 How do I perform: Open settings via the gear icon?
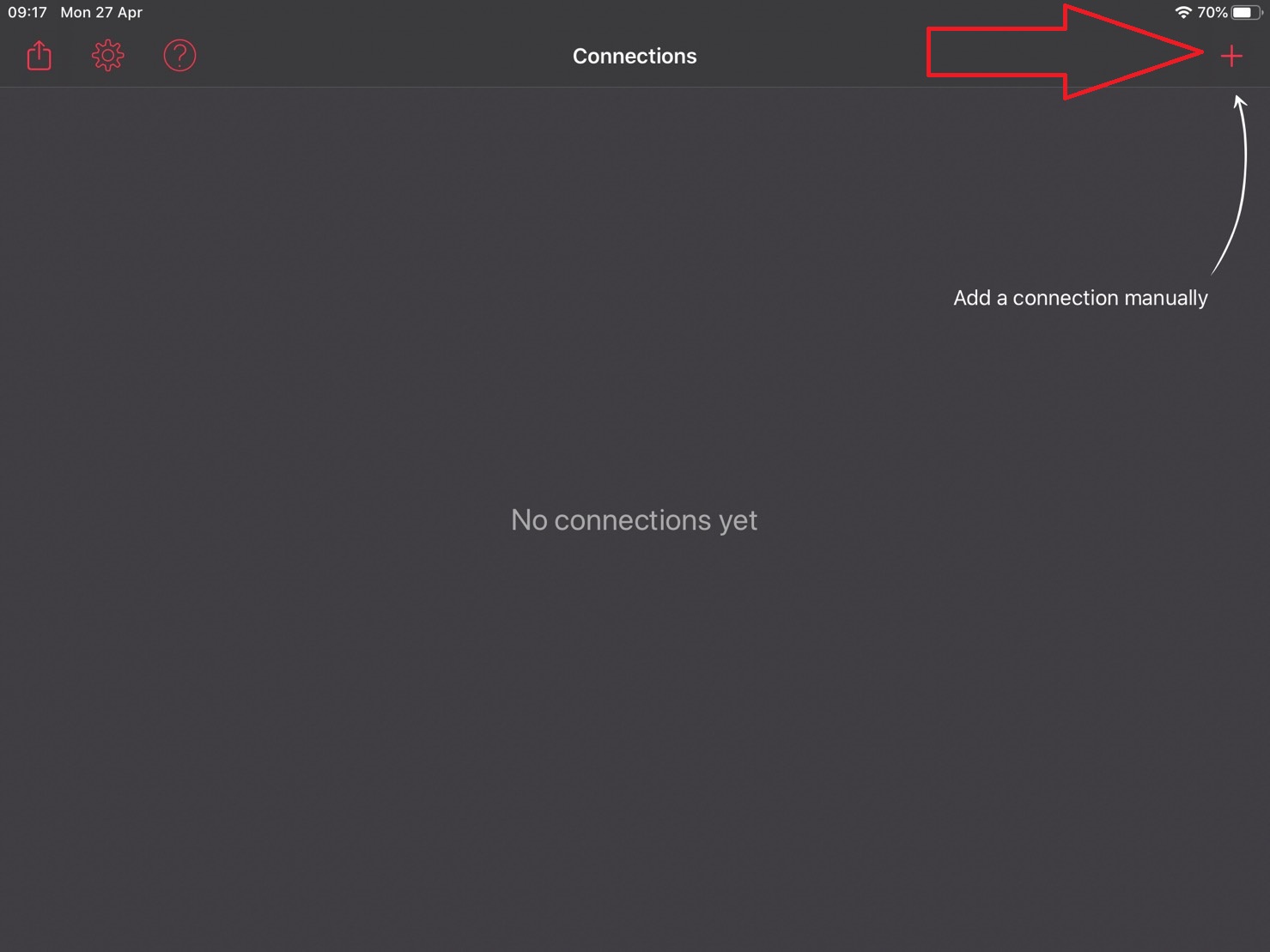[108, 56]
